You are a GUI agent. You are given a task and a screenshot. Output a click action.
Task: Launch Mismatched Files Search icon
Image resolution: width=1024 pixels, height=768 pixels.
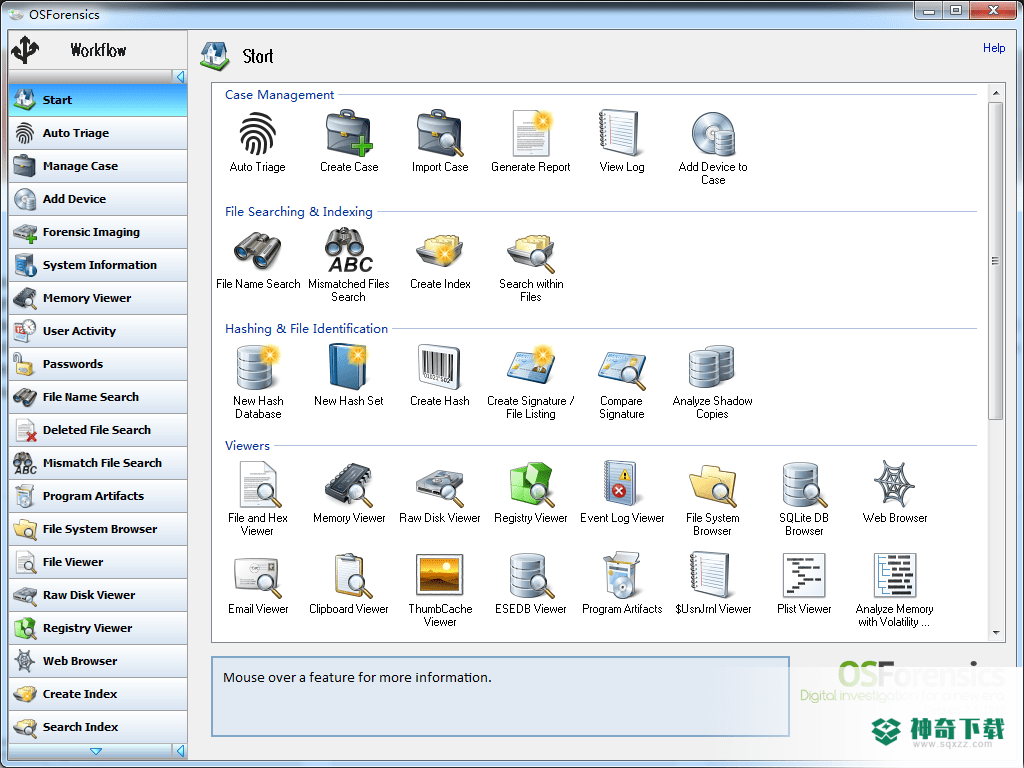coord(349,251)
